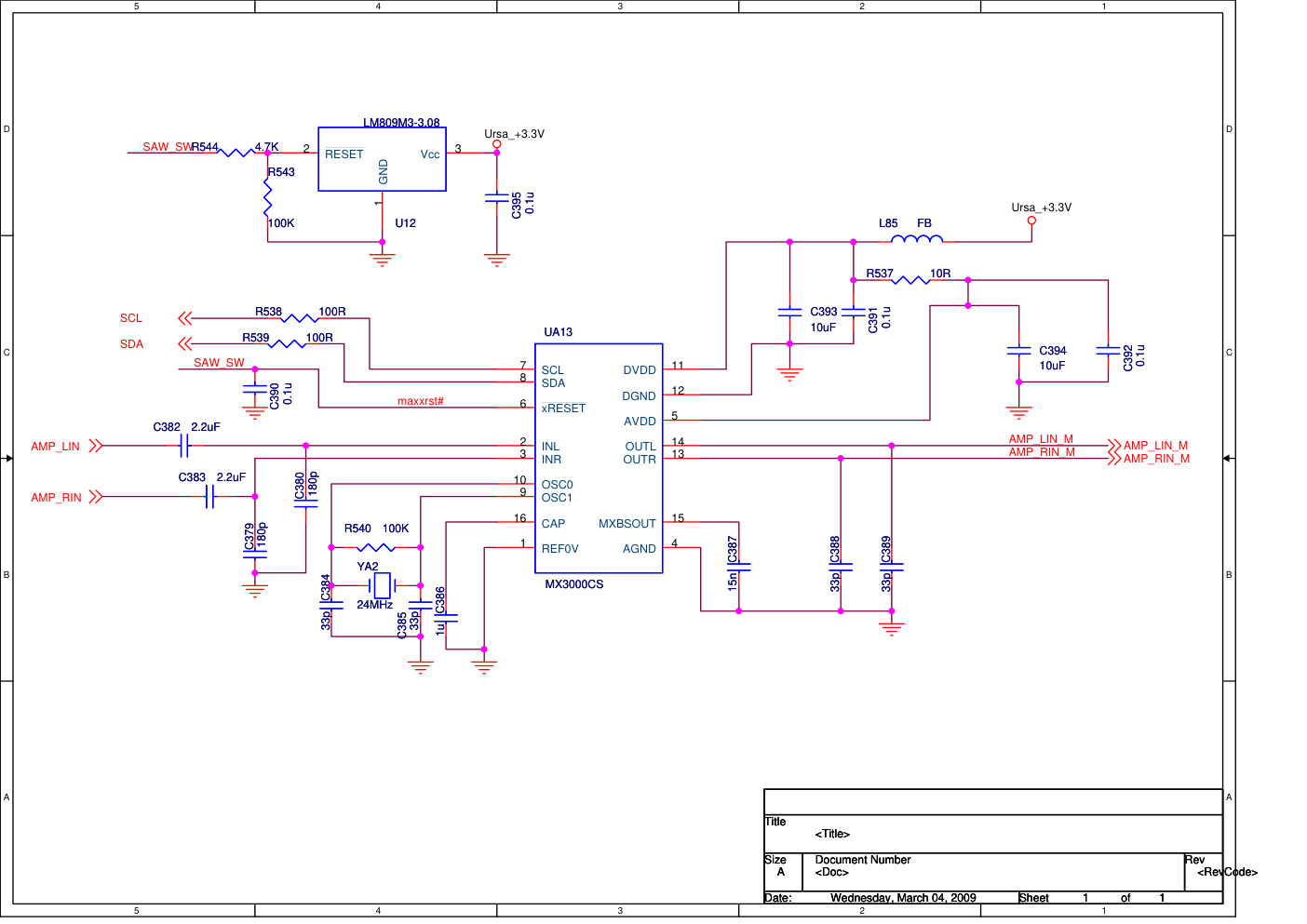Select capacitor C387 15n symbol
Screen dimensions: 1307x924
(x=739, y=566)
